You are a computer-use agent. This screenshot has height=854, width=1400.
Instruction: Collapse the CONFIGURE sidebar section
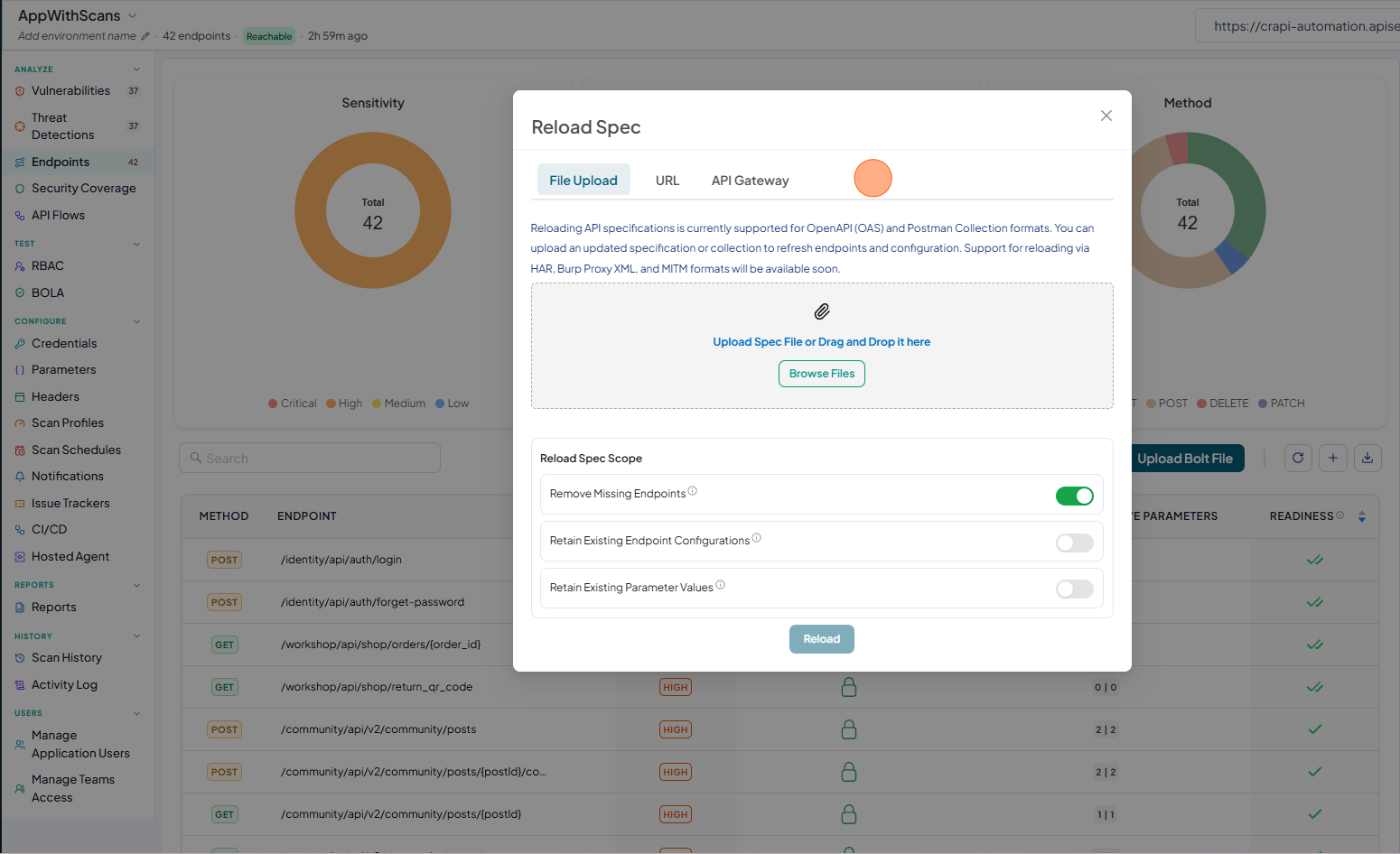[137, 321]
